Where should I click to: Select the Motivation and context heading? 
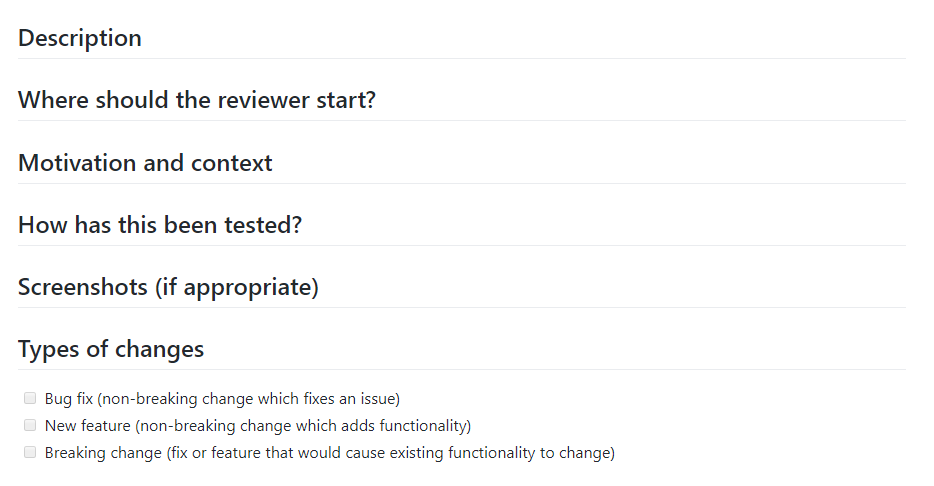(x=145, y=163)
